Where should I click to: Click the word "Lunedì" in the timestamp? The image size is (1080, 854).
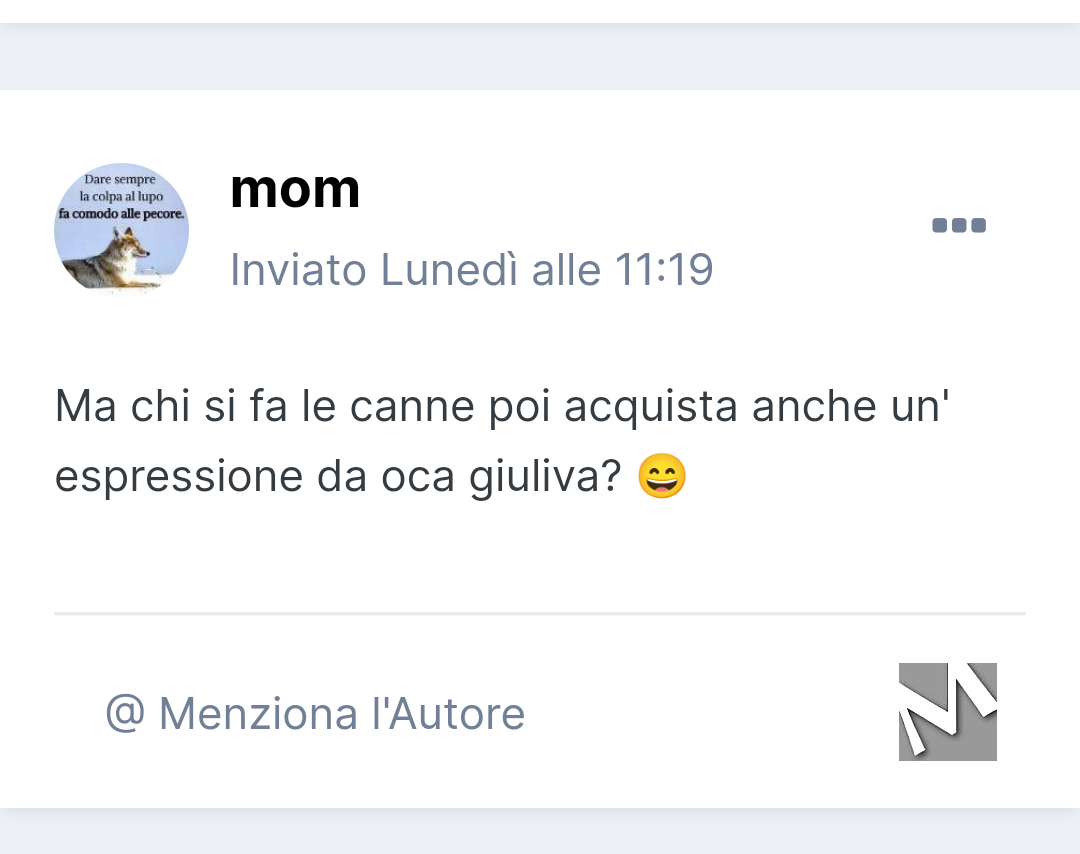tap(449, 269)
